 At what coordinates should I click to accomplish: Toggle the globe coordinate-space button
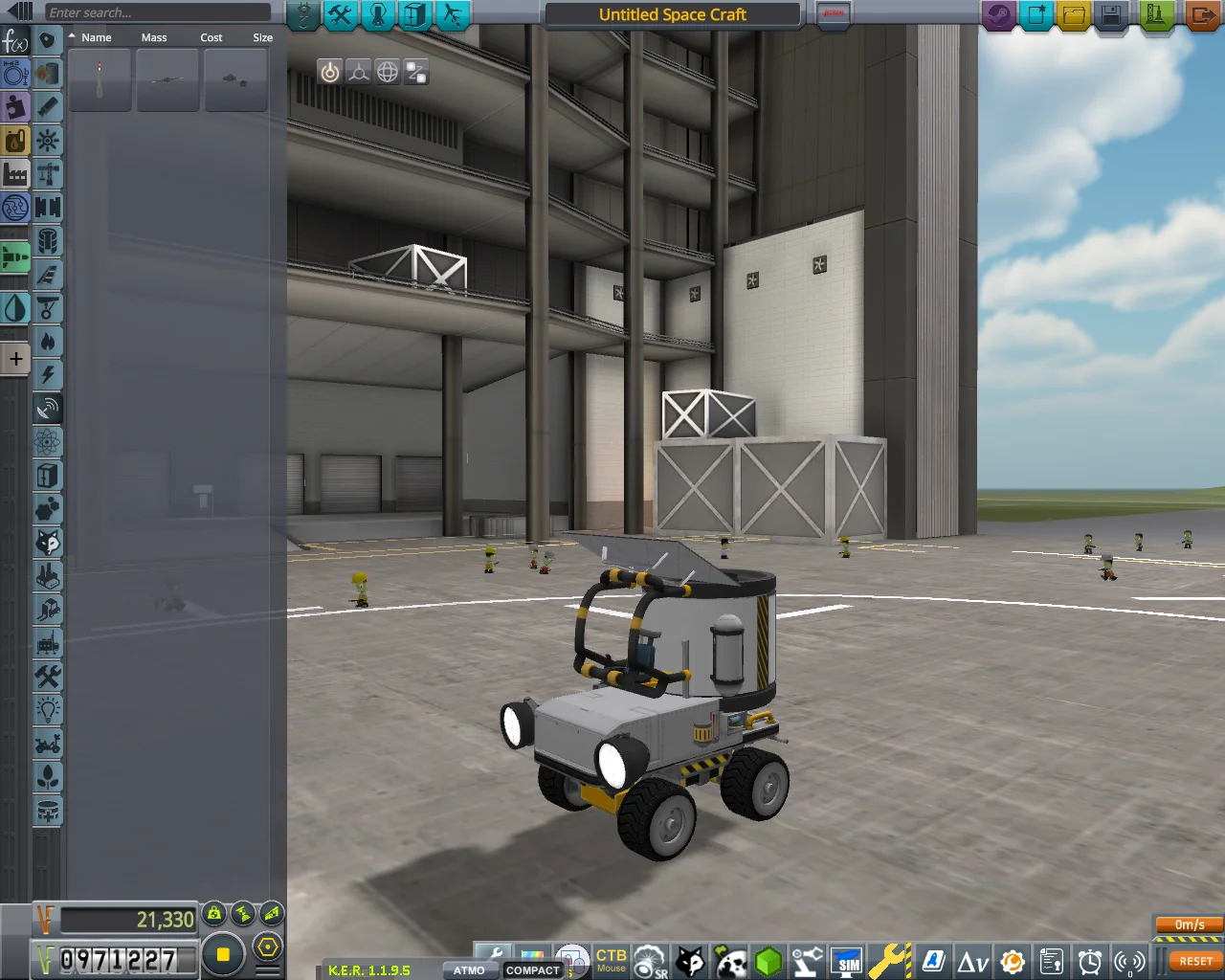tap(387, 72)
